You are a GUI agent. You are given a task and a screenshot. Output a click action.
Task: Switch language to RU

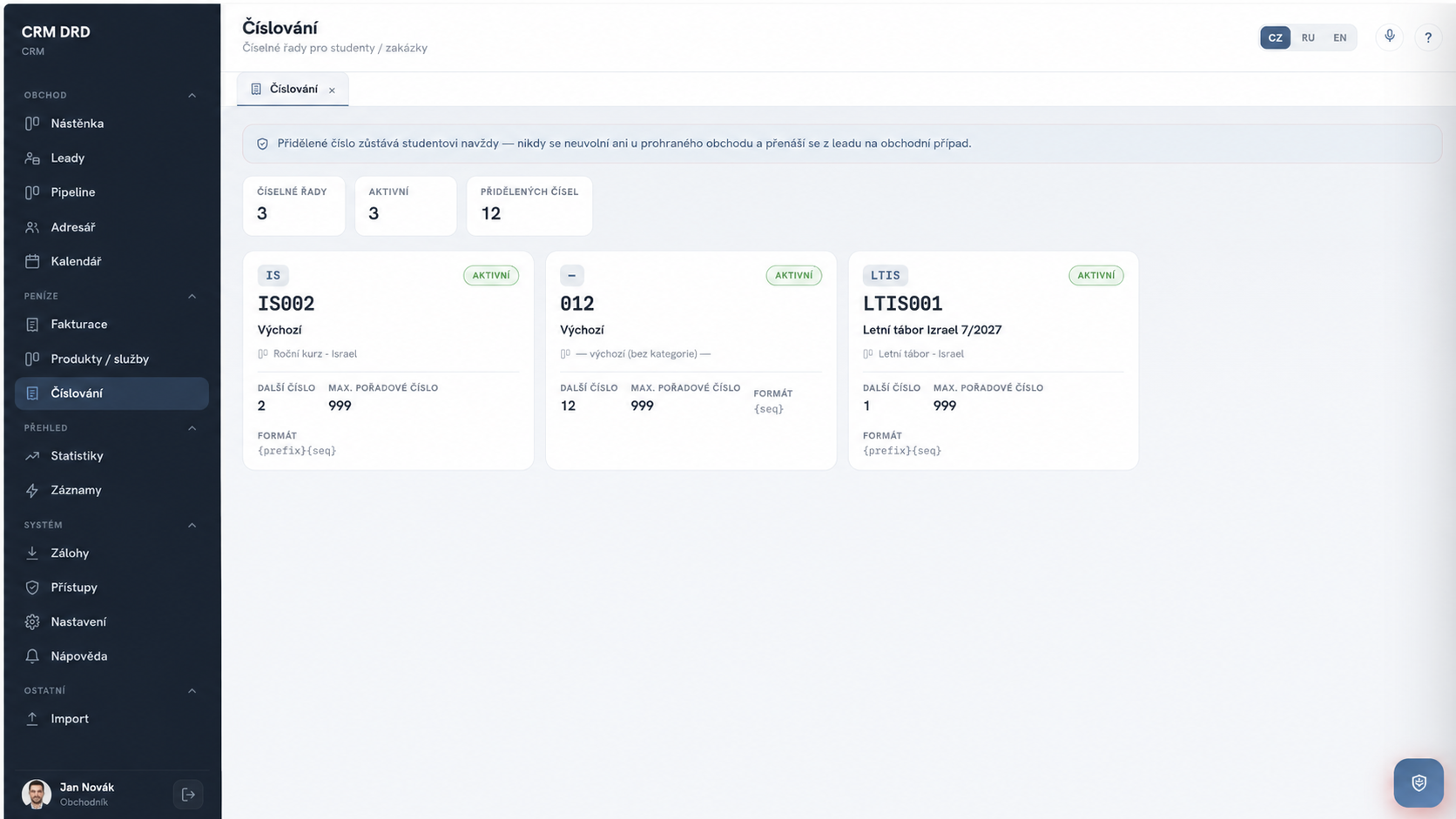pos(1308,37)
